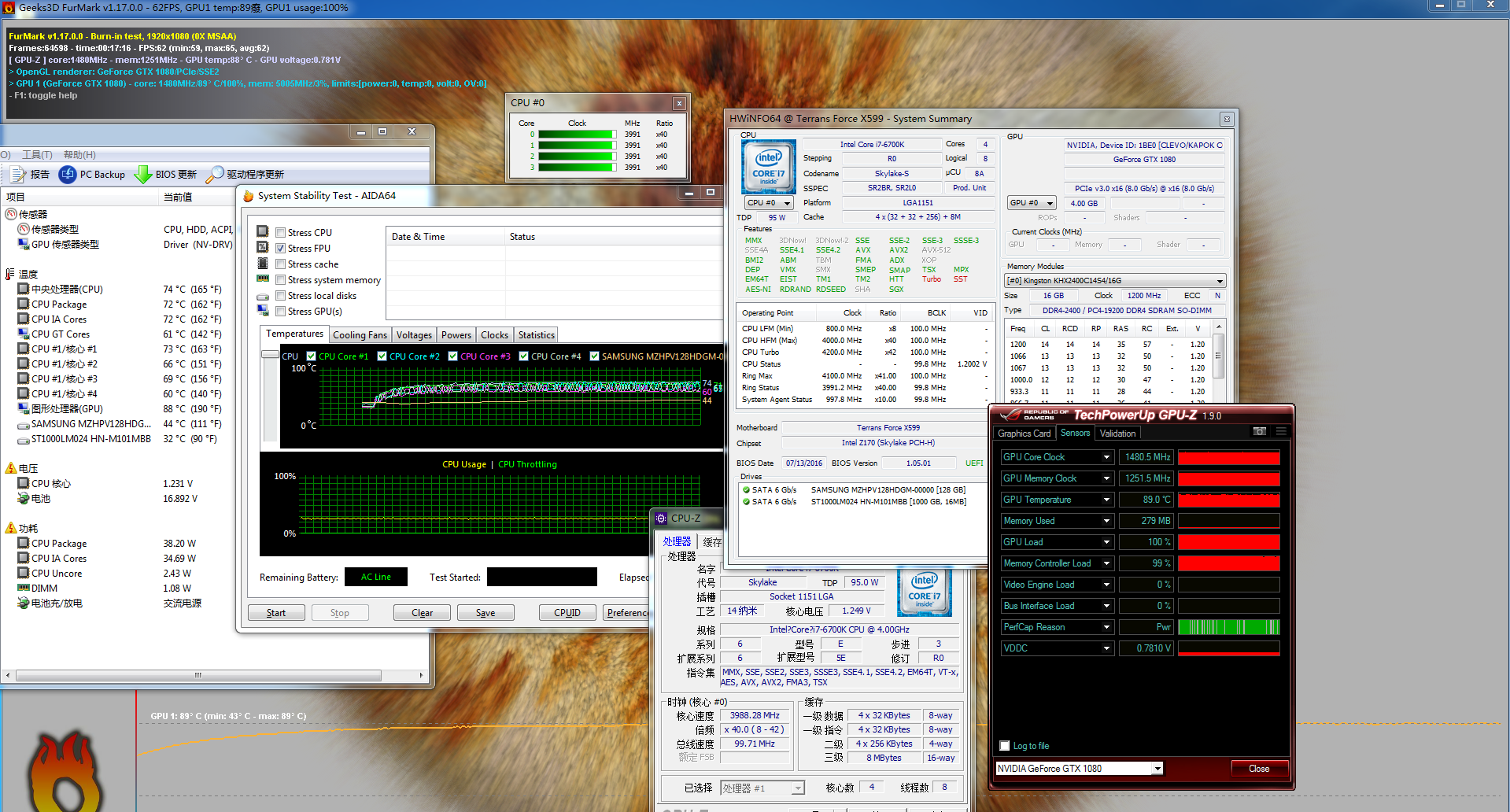The height and width of the screenshot is (812, 1510).
Task: Click the Stress local disks drive icon
Action: [x=263, y=296]
